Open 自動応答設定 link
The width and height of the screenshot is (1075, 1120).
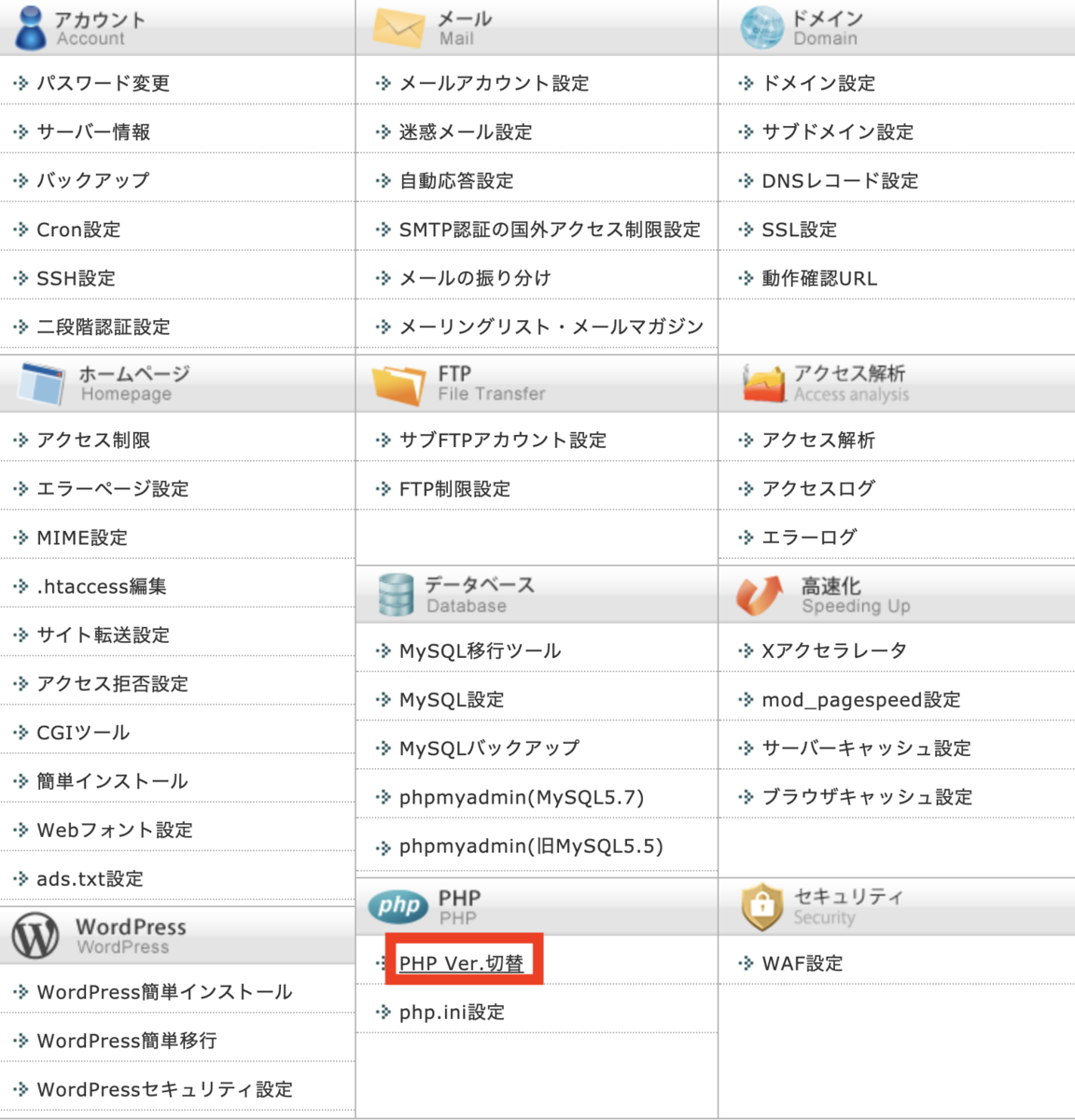(x=456, y=180)
